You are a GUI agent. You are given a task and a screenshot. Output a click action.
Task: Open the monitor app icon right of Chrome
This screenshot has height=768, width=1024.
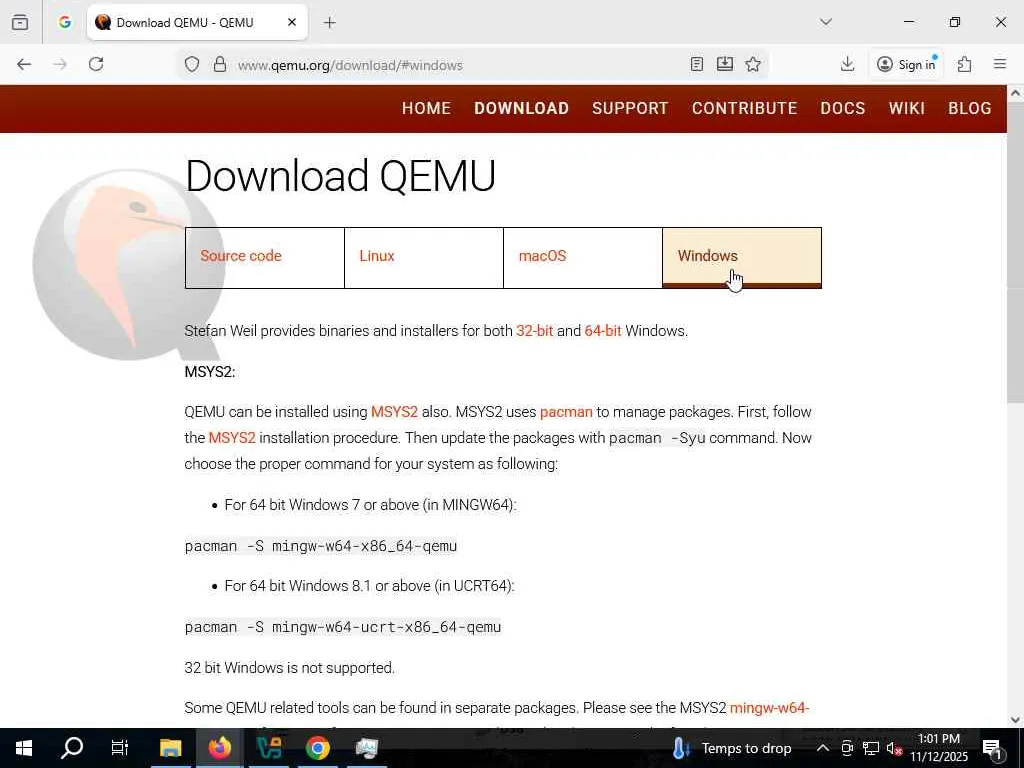pyautogui.click(x=366, y=748)
